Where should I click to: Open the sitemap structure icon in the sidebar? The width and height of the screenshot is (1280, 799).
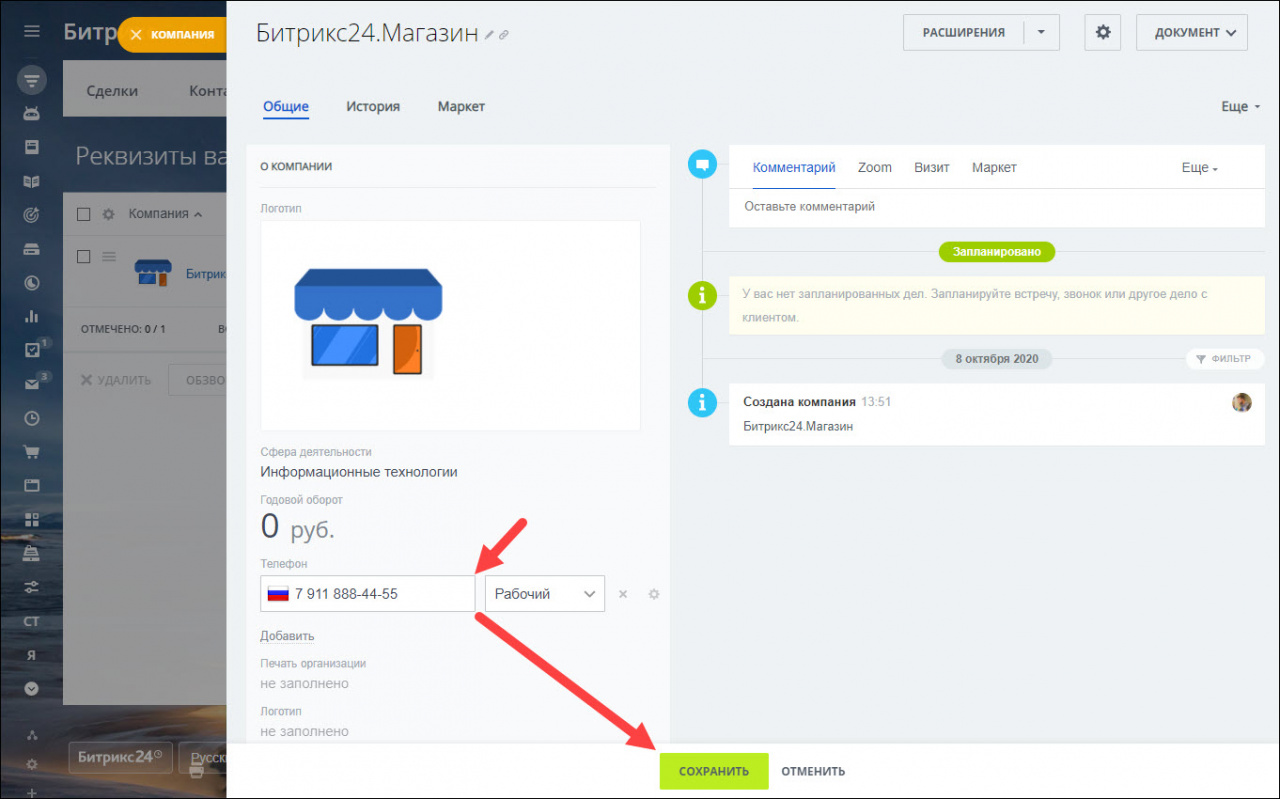(32, 736)
